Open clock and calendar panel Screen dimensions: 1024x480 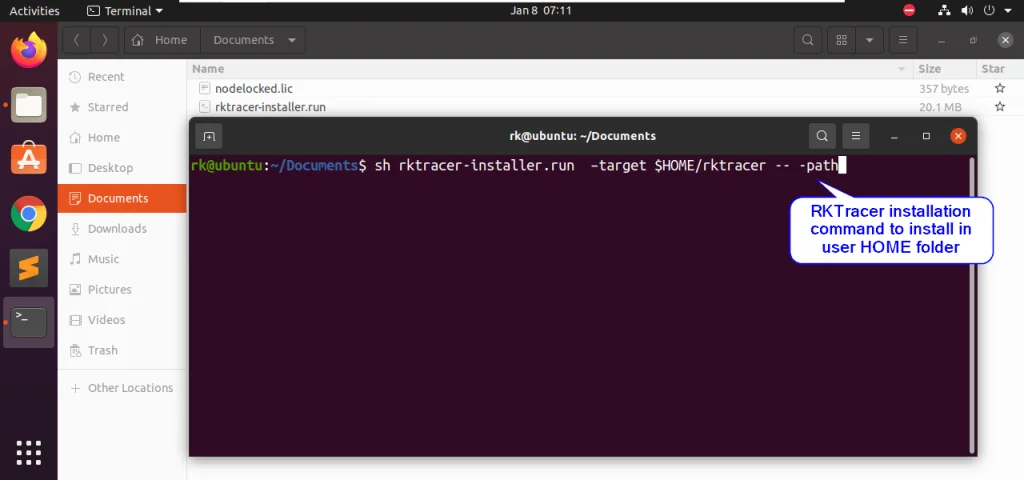point(541,10)
